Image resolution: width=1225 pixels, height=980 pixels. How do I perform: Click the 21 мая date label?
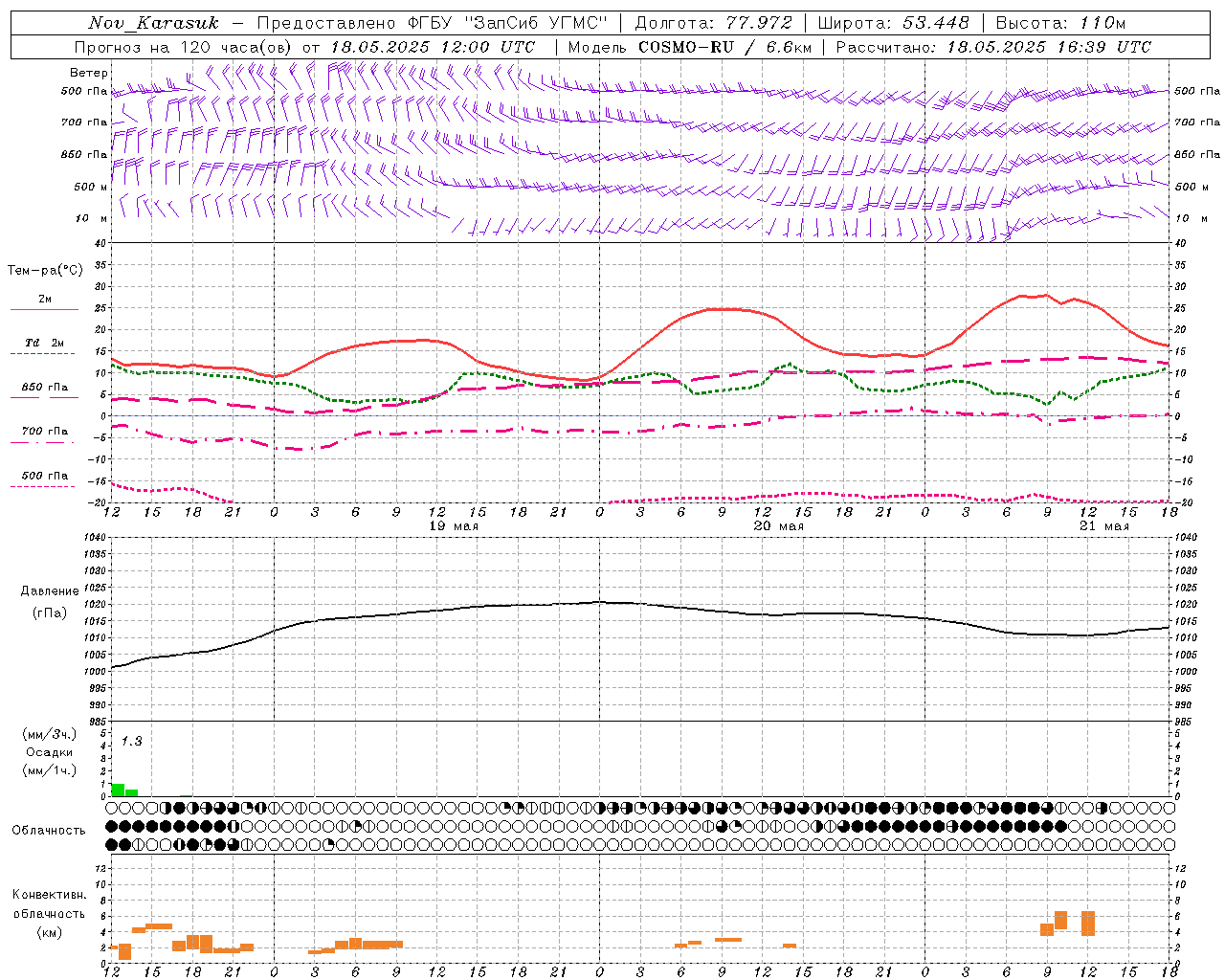point(1103,525)
